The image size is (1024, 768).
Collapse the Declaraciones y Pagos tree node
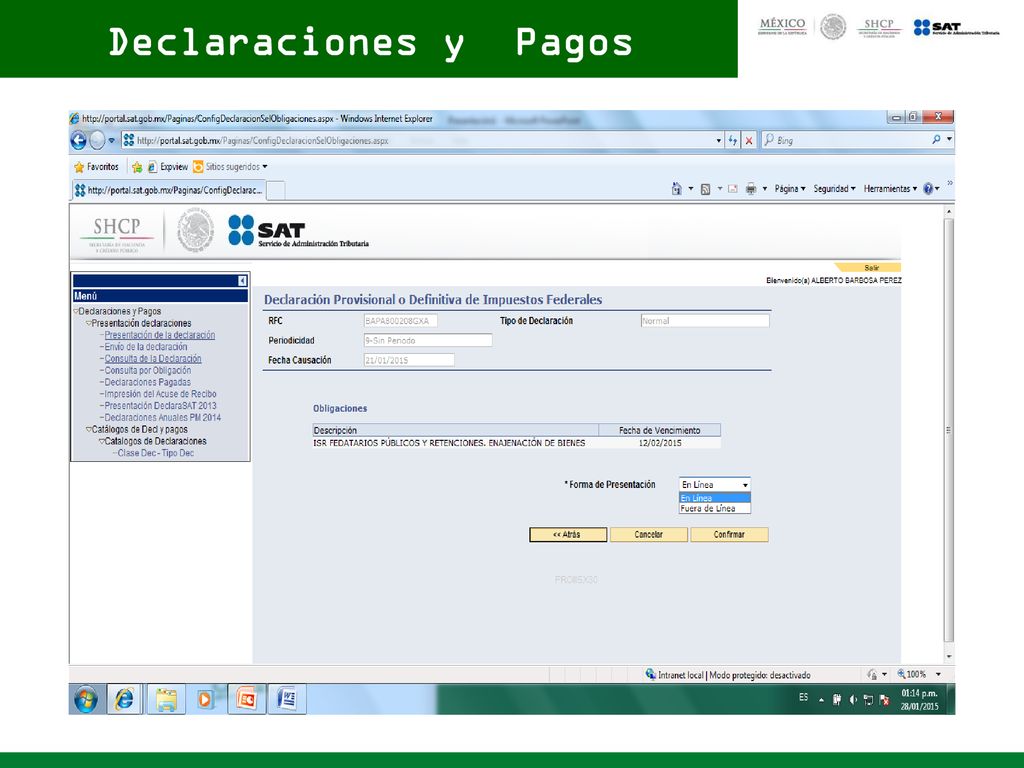coord(76,312)
